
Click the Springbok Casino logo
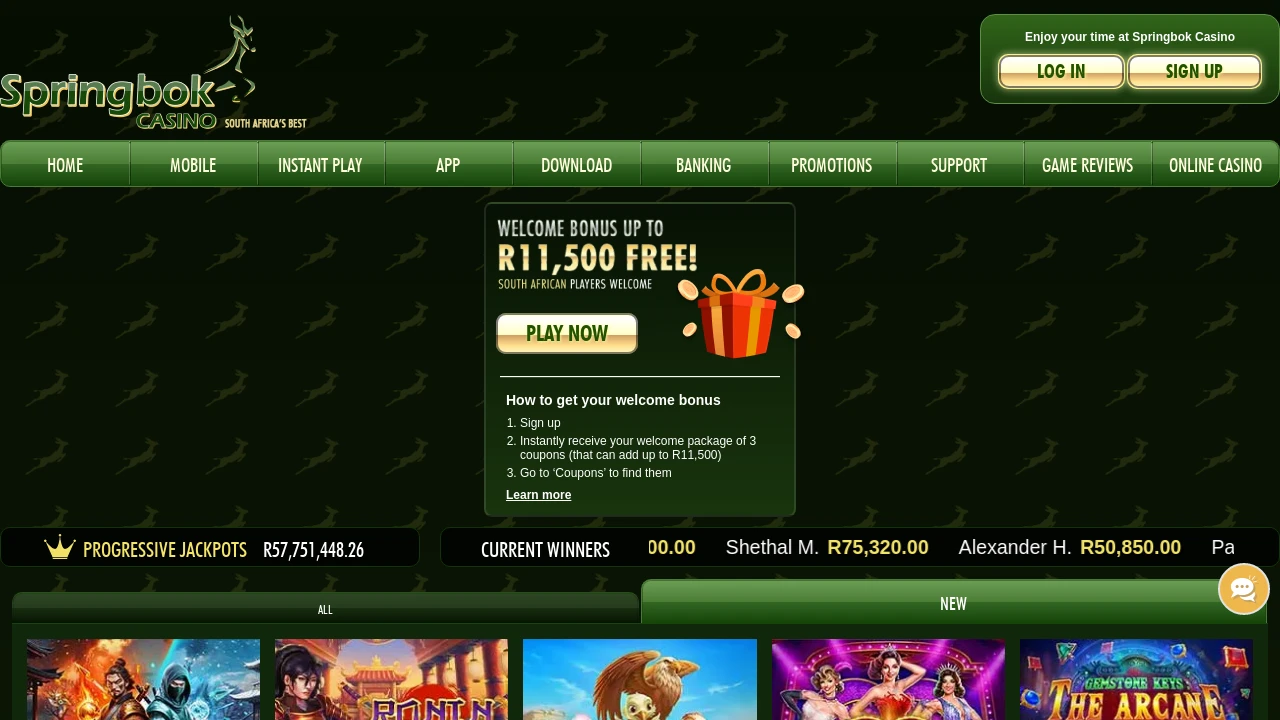point(153,72)
